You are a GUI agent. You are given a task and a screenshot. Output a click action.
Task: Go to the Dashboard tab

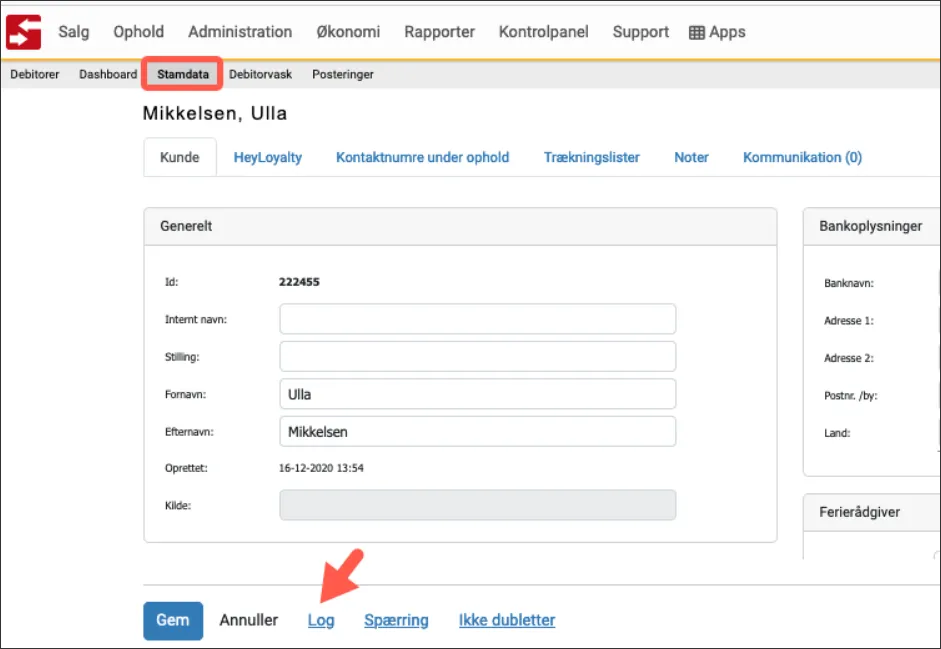(x=107, y=73)
